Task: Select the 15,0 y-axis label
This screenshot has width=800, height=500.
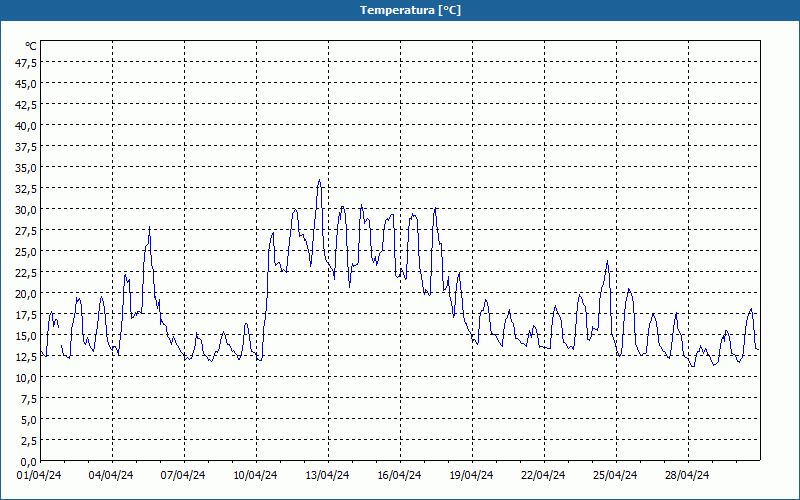Action: pos(26,336)
